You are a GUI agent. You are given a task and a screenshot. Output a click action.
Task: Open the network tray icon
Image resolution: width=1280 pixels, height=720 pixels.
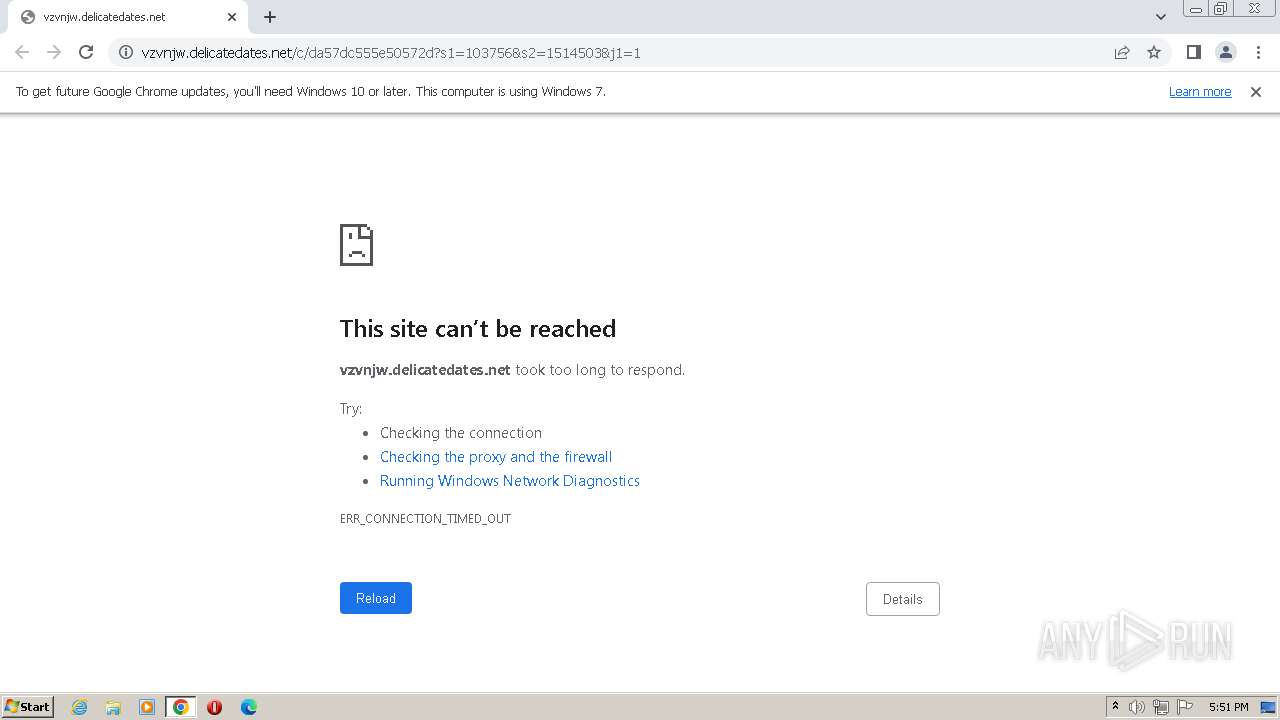pos(1161,707)
